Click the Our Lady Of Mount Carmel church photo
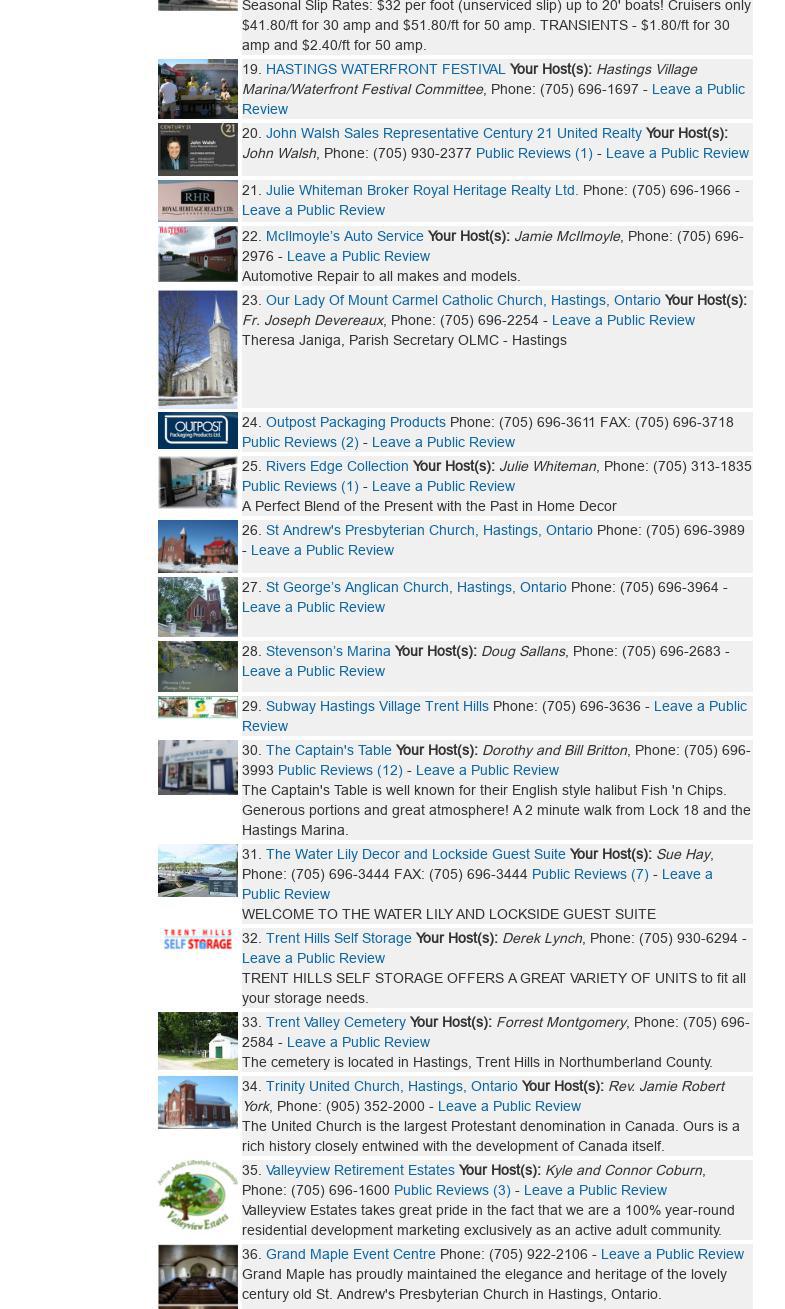 197,348
